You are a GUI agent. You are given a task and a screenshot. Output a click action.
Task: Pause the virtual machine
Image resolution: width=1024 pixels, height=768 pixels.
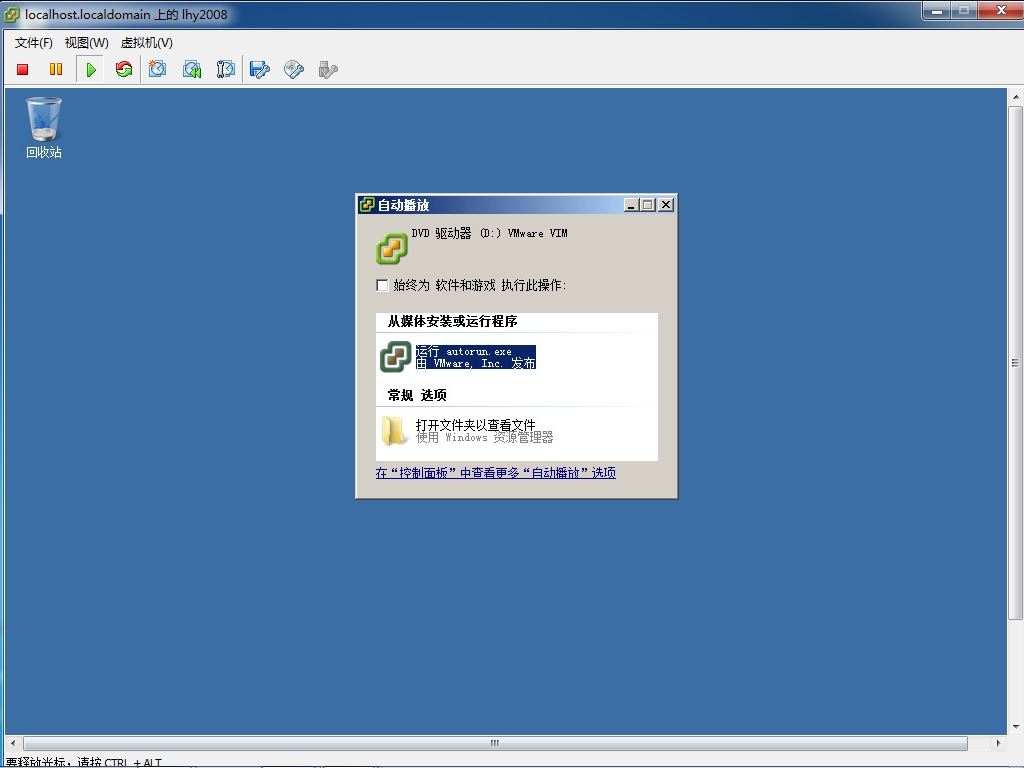coord(56,69)
